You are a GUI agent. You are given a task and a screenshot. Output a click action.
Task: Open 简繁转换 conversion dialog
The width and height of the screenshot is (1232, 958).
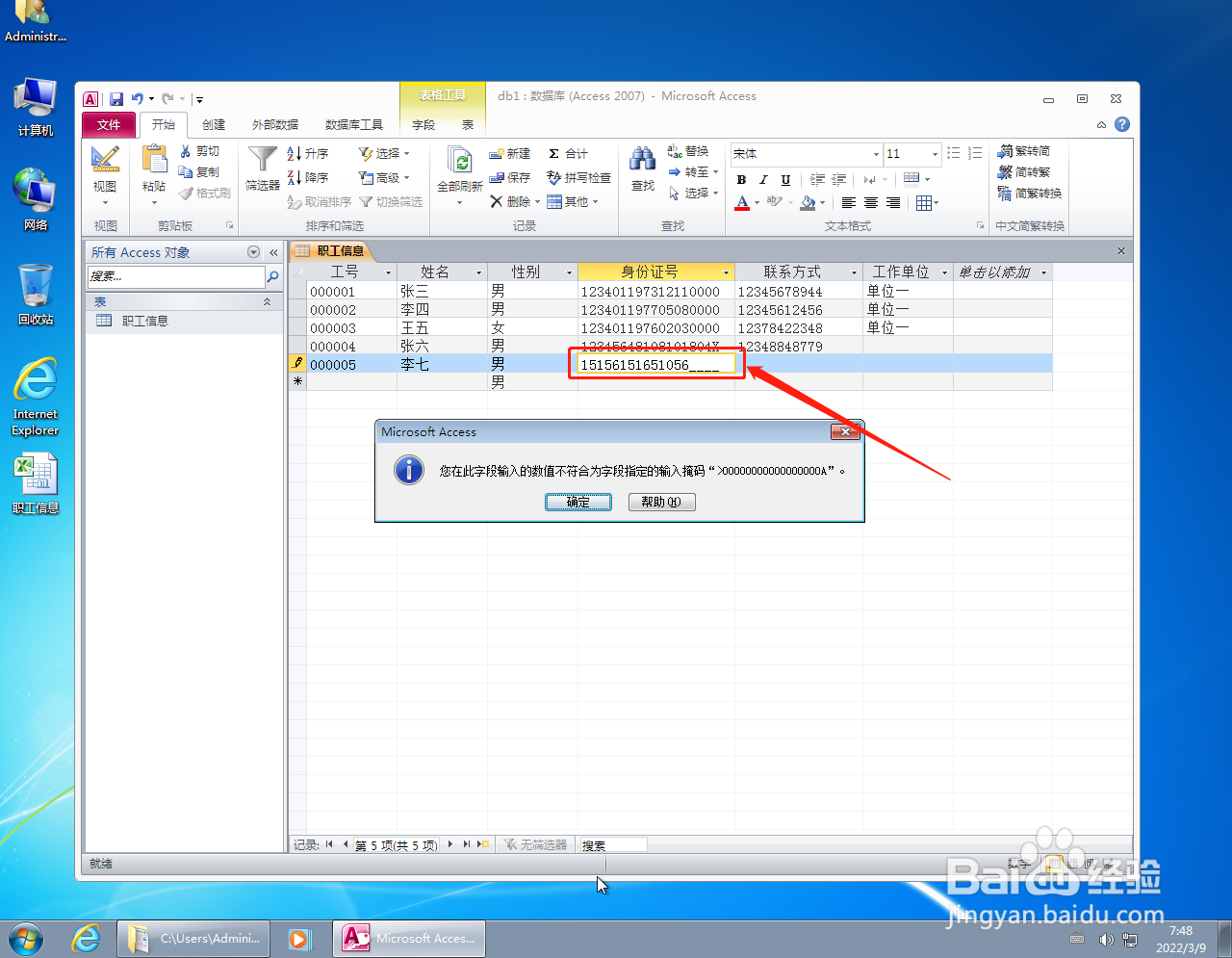pyautogui.click(x=1030, y=193)
